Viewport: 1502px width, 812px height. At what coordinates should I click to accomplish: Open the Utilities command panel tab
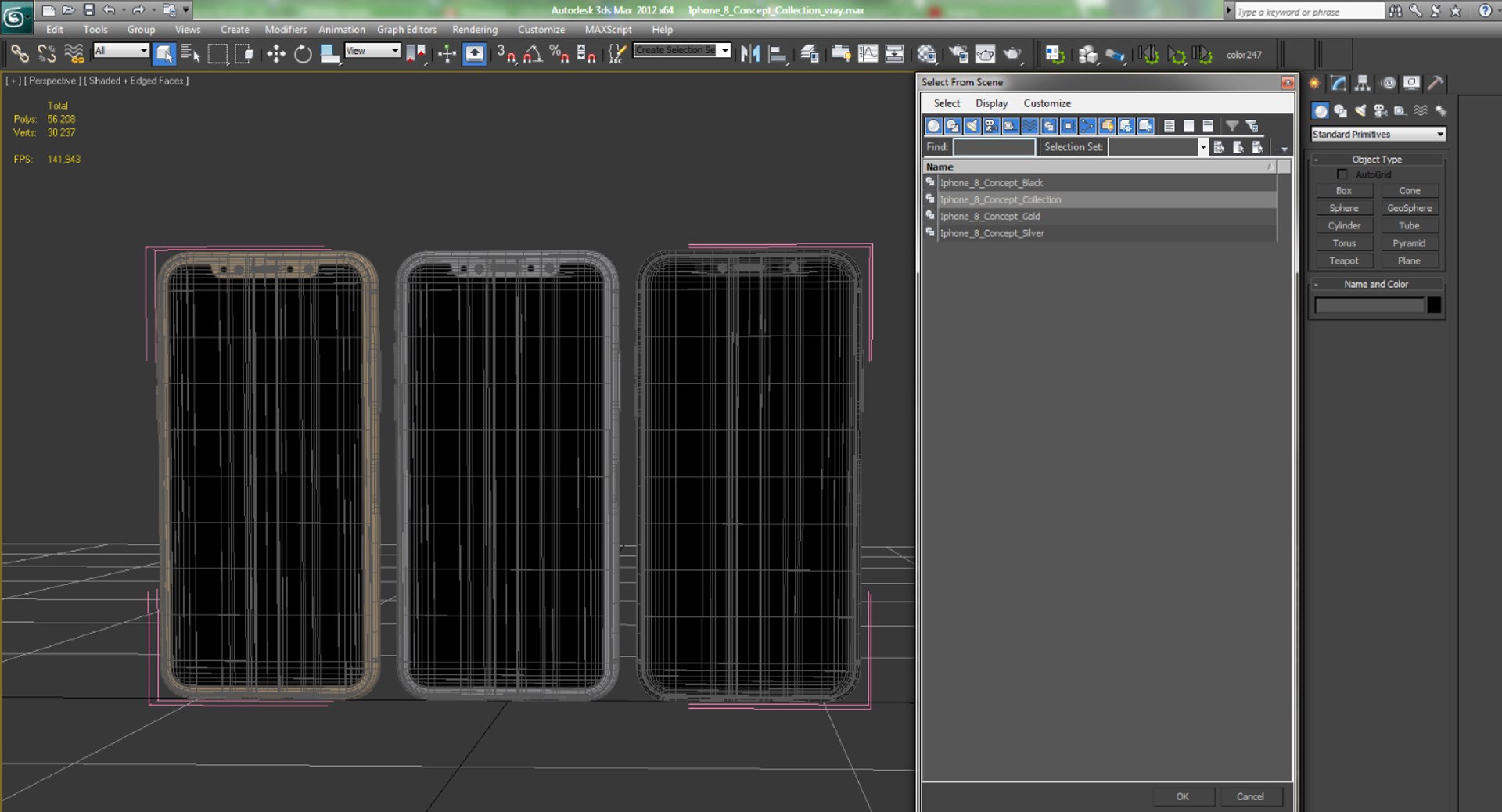coord(1436,83)
